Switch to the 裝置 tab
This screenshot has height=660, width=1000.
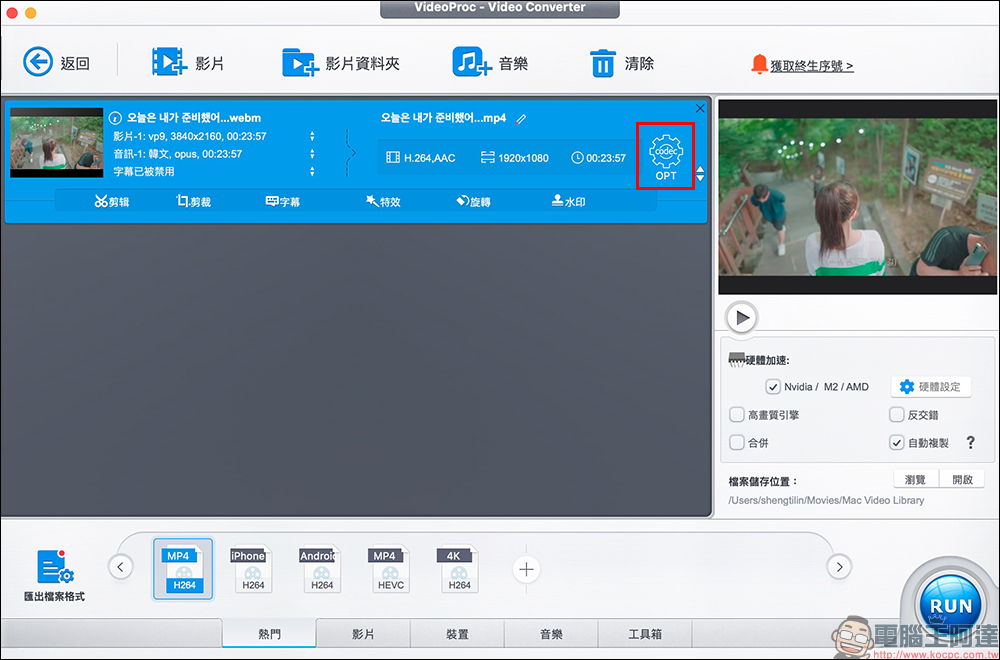[457, 634]
